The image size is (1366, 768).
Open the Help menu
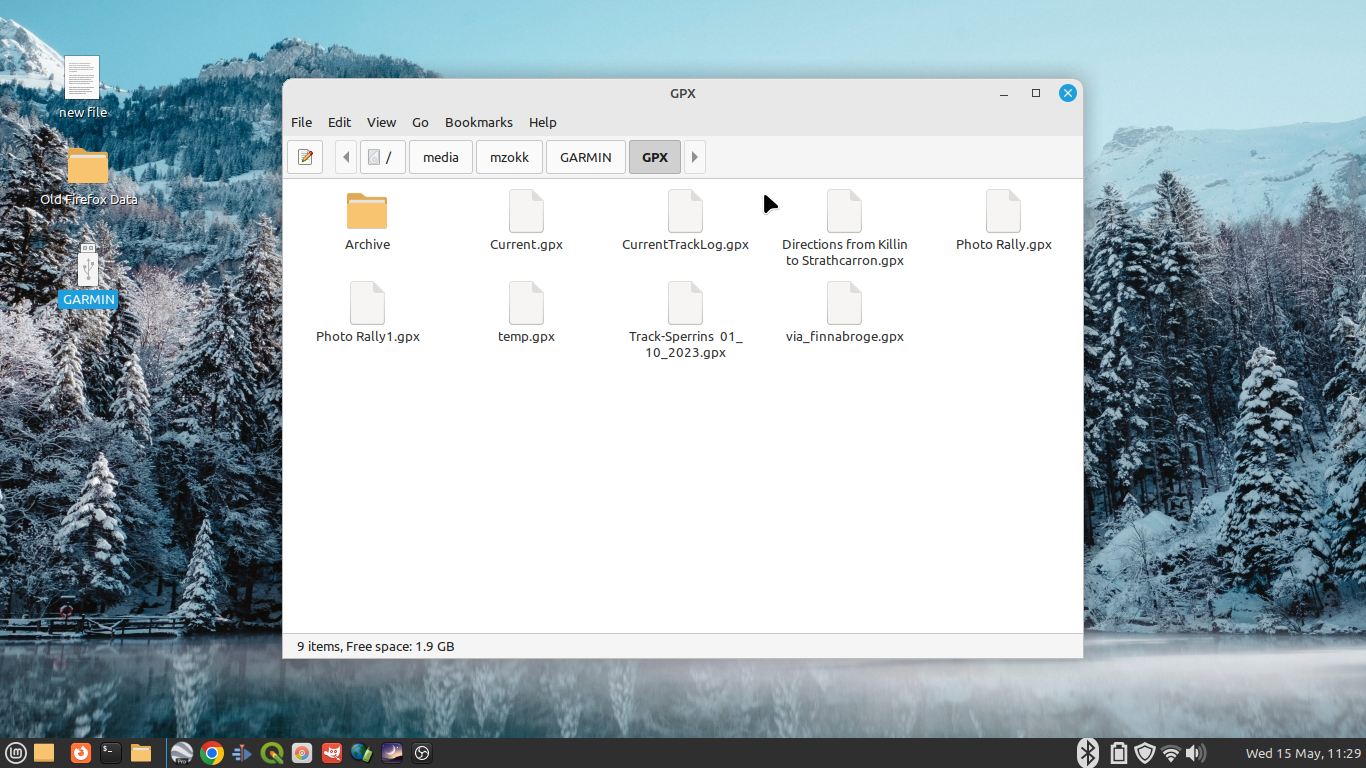(543, 122)
